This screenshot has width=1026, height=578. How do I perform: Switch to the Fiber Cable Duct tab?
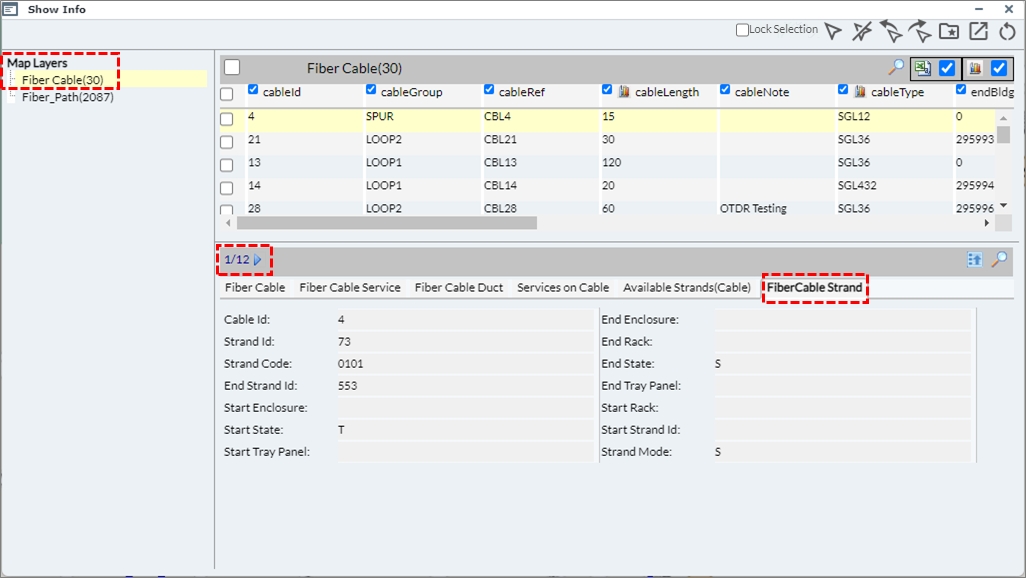[x=459, y=288]
